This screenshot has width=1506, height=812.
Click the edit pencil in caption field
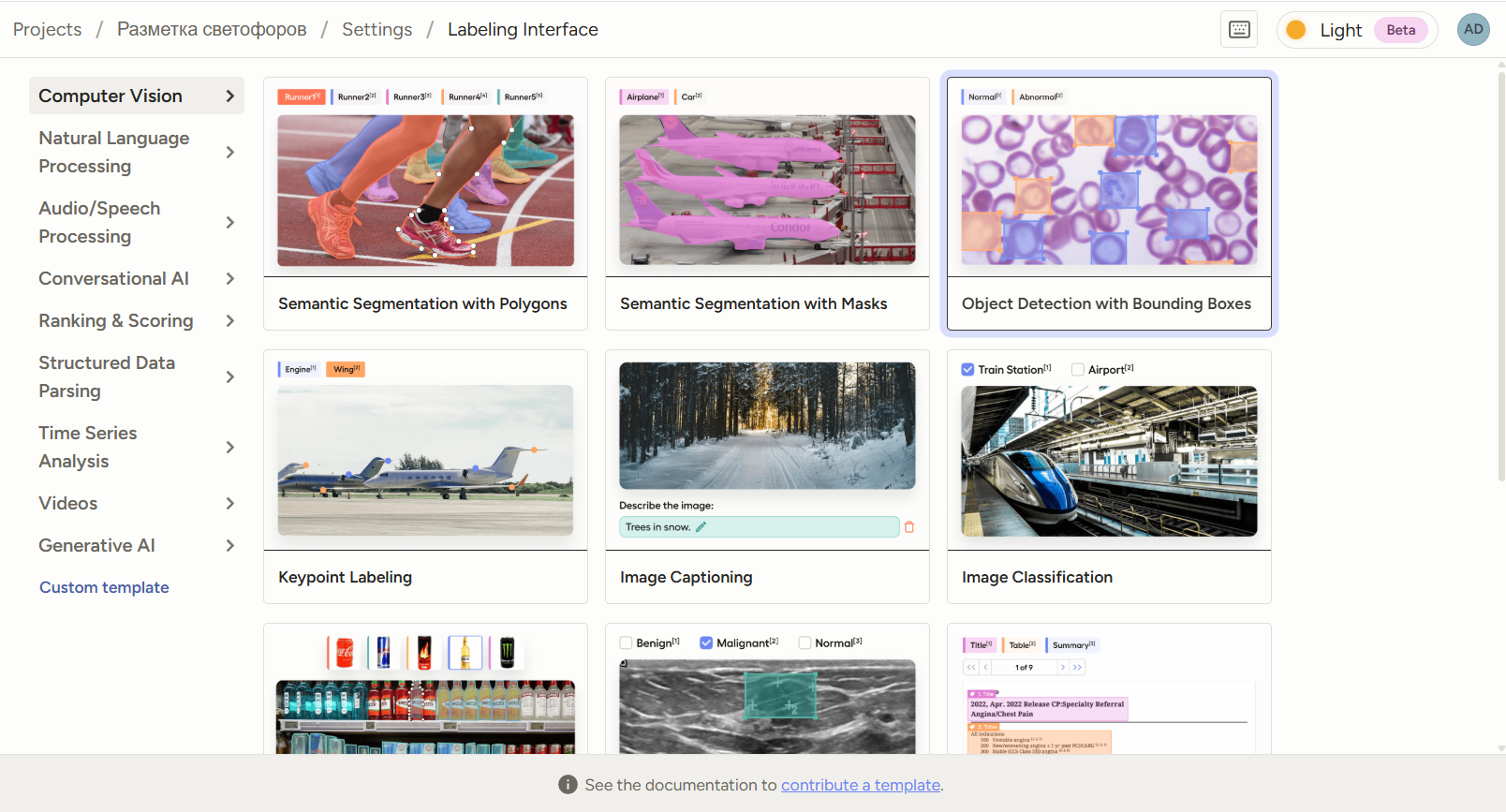701,527
